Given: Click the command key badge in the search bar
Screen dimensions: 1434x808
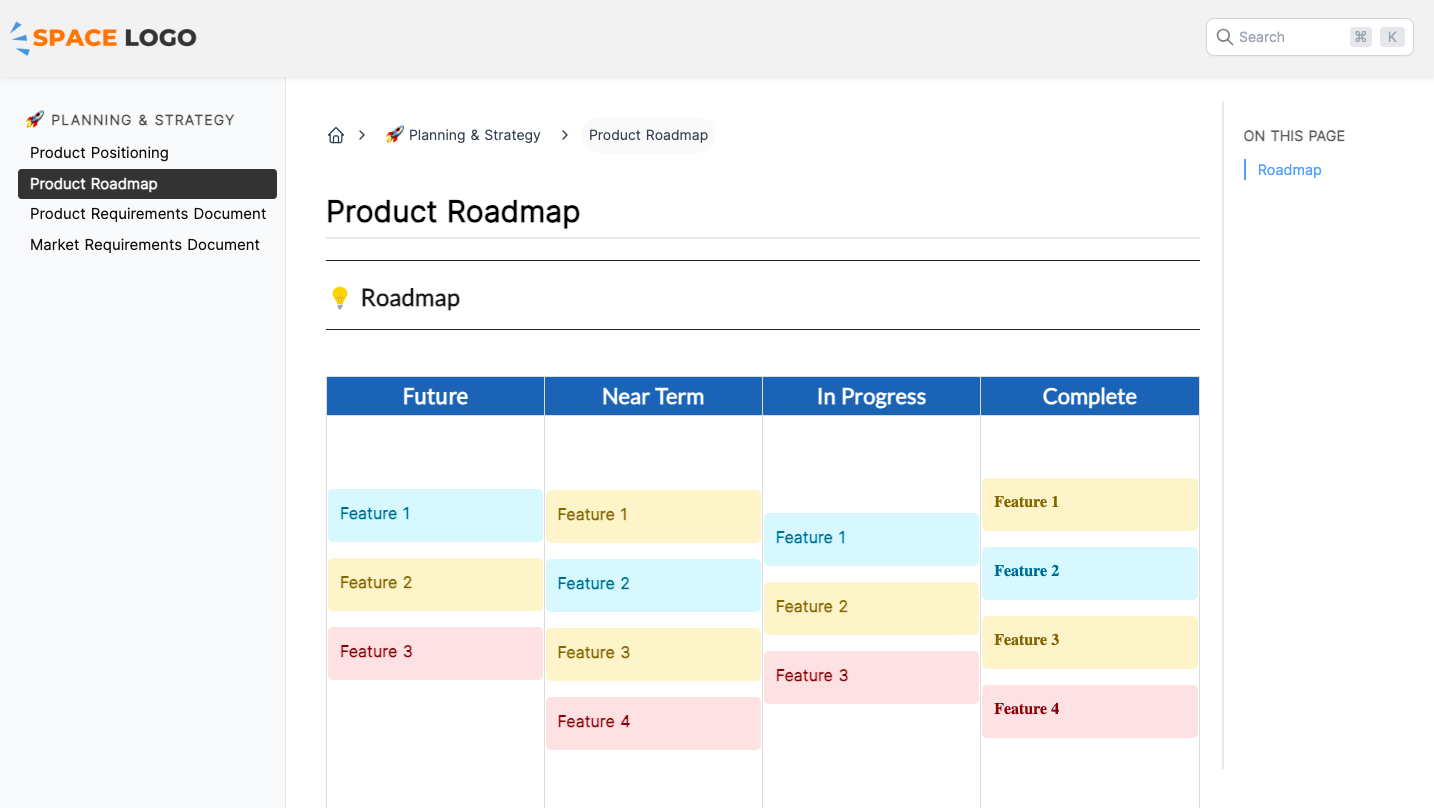Looking at the screenshot, I should (x=1360, y=36).
